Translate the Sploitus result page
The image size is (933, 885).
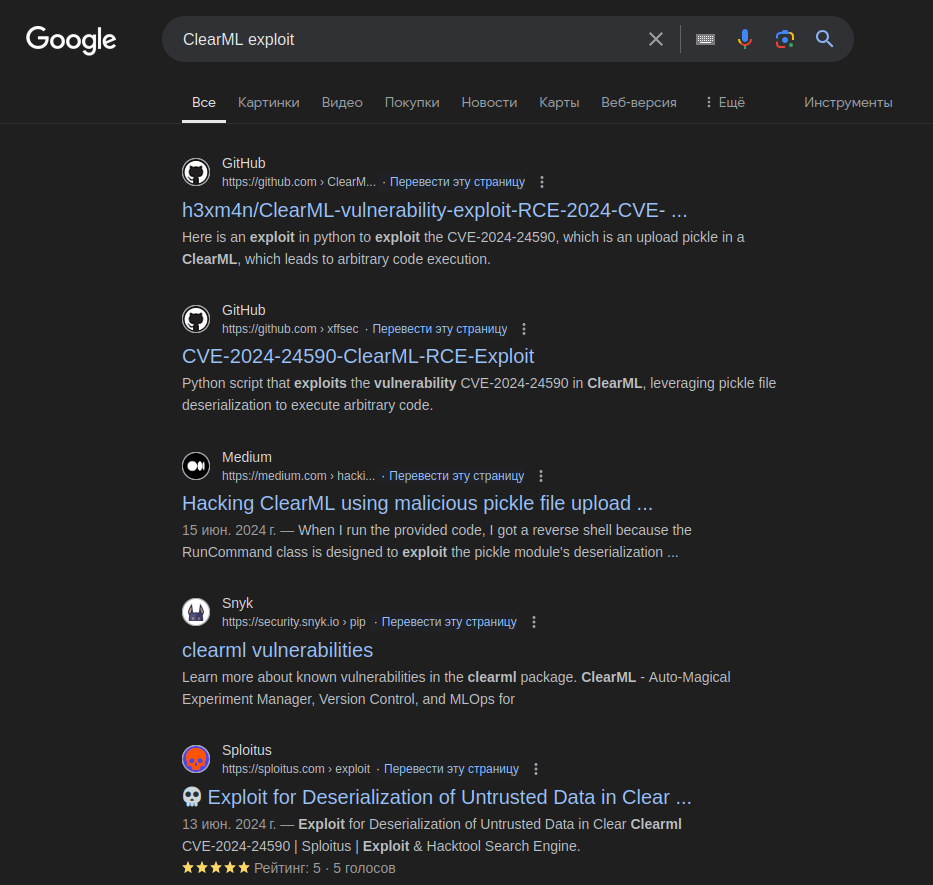click(451, 769)
